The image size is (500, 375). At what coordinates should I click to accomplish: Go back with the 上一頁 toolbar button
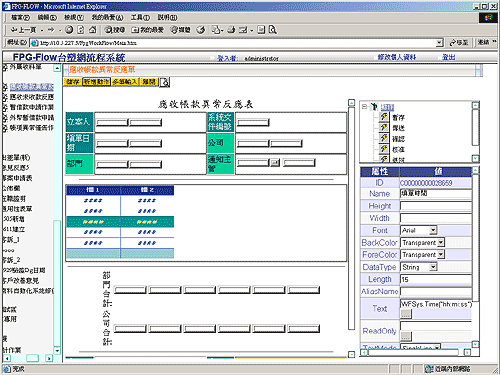coord(23,30)
